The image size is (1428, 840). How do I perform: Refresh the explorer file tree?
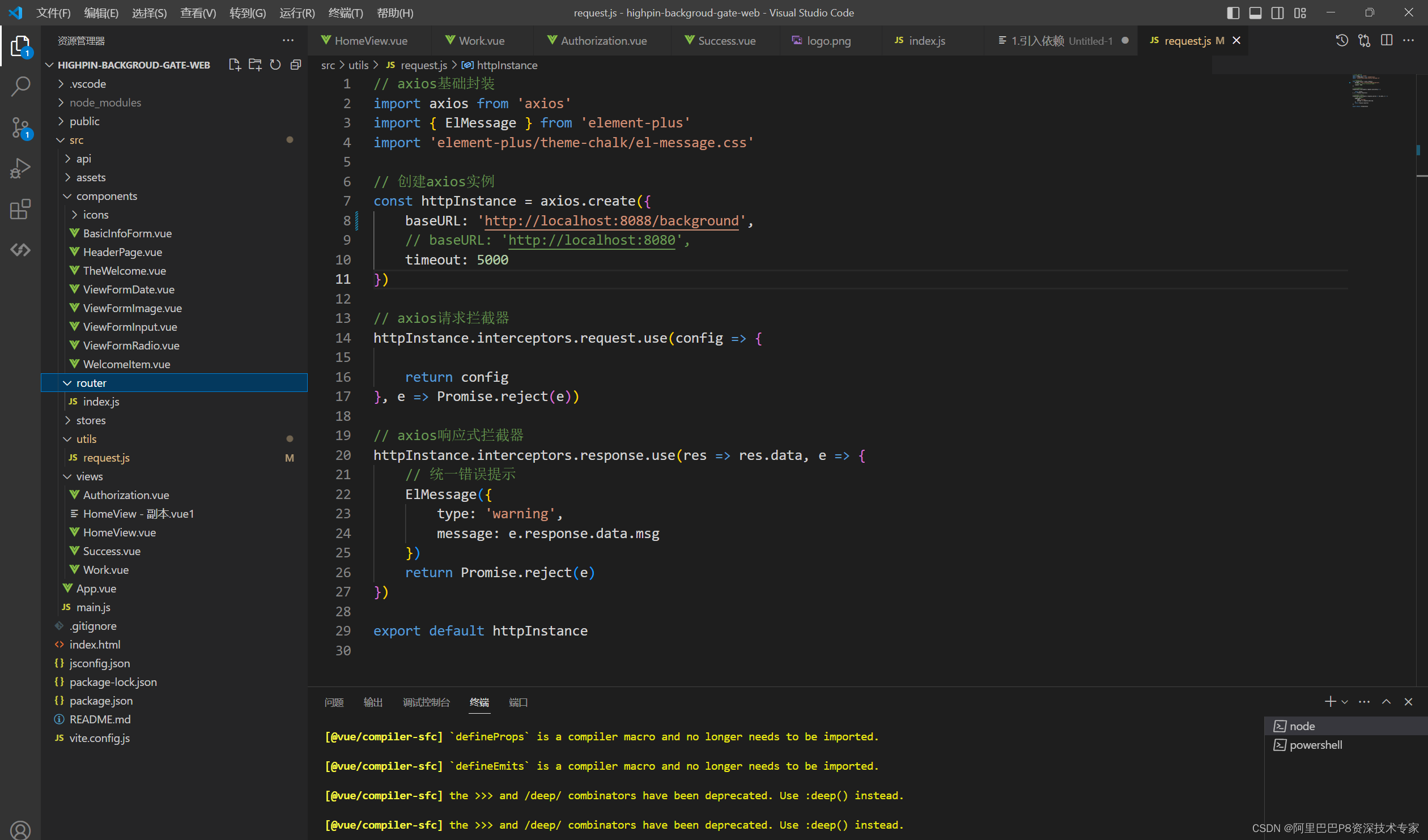point(275,65)
